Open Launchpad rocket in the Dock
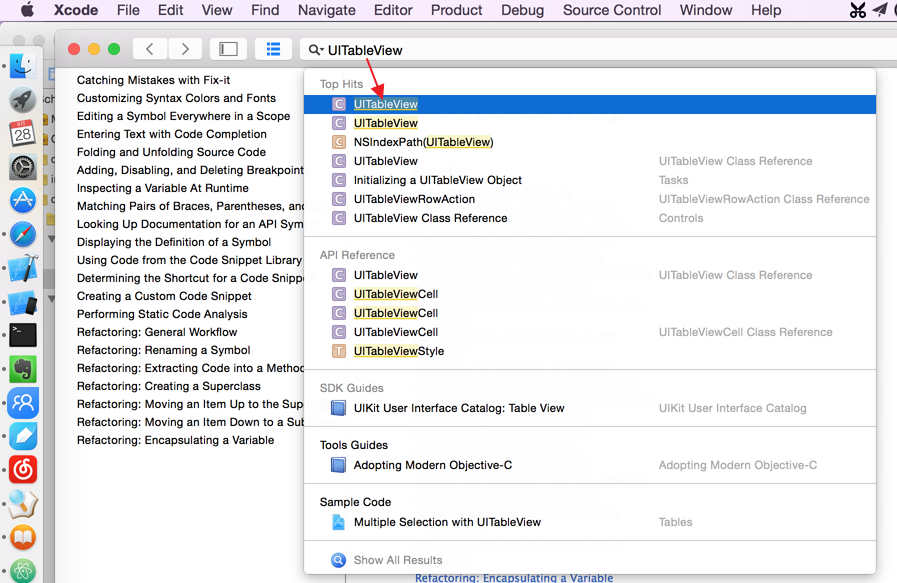Image resolution: width=897 pixels, height=583 pixels. pyautogui.click(x=23, y=100)
